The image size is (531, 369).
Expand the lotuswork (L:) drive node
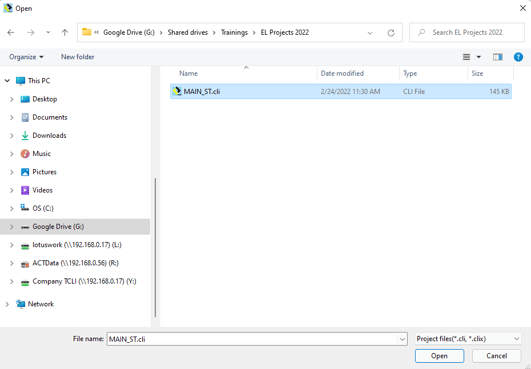coord(12,245)
